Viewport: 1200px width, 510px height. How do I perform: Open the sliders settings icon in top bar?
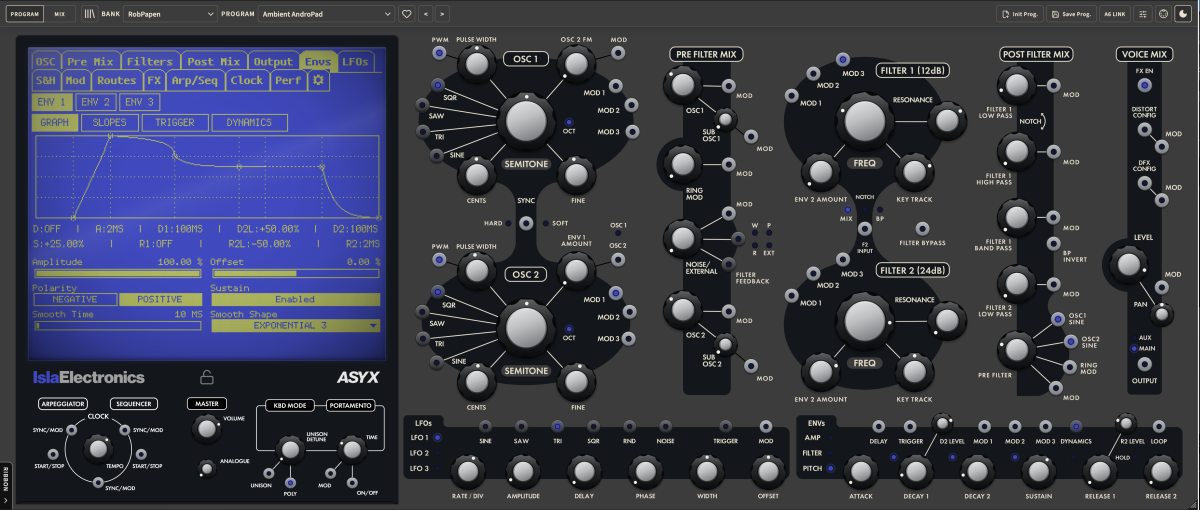(x=1143, y=14)
